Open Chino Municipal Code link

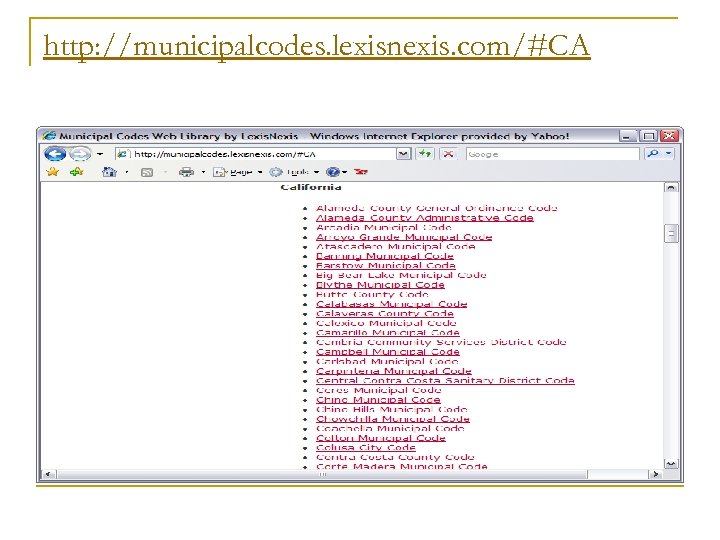coord(378,399)
